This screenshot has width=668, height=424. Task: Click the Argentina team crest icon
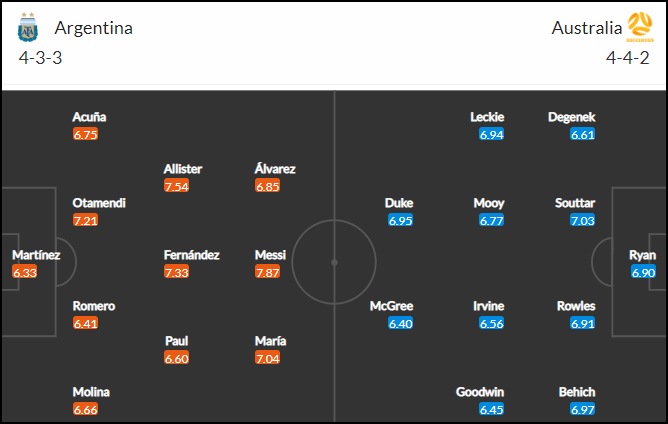28,27
